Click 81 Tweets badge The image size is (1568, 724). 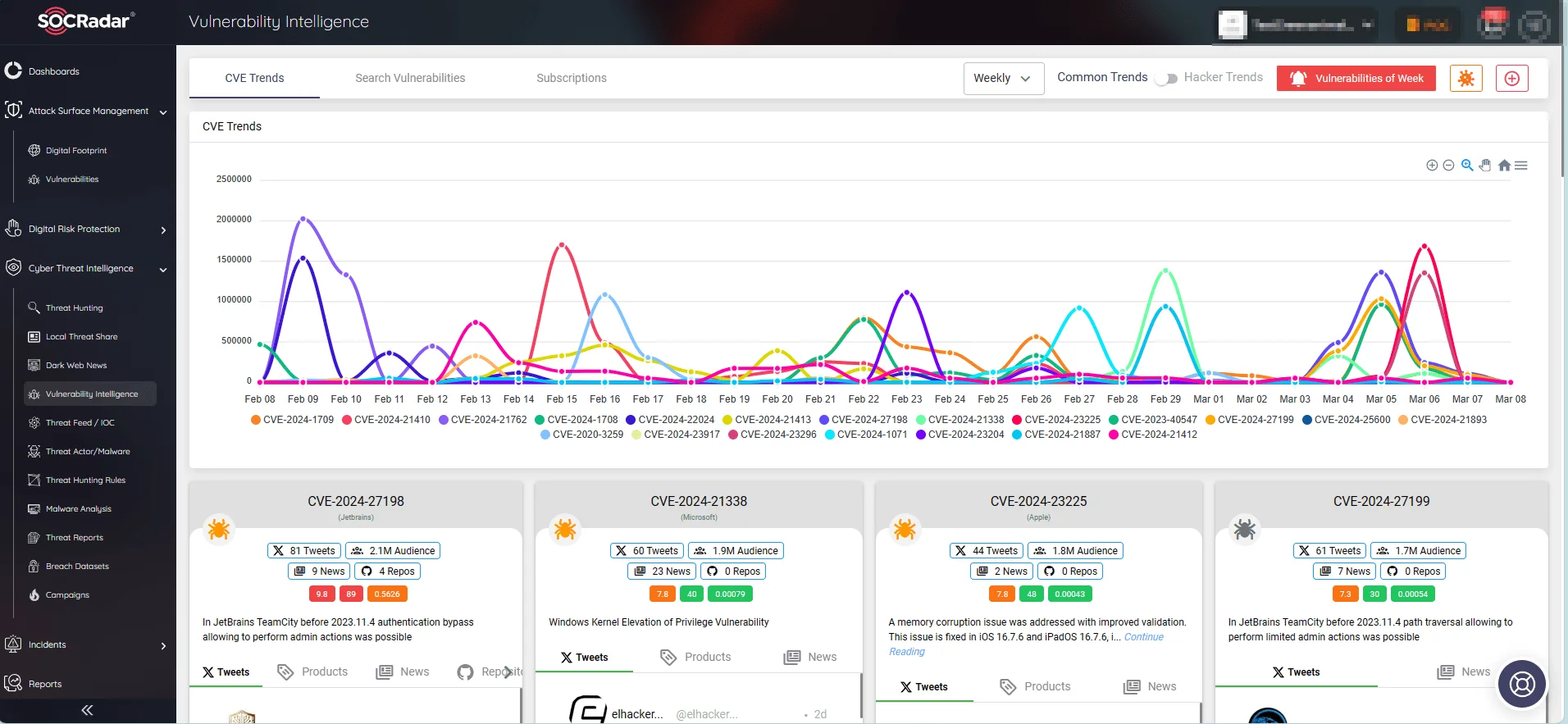click(x=304, y=551)
